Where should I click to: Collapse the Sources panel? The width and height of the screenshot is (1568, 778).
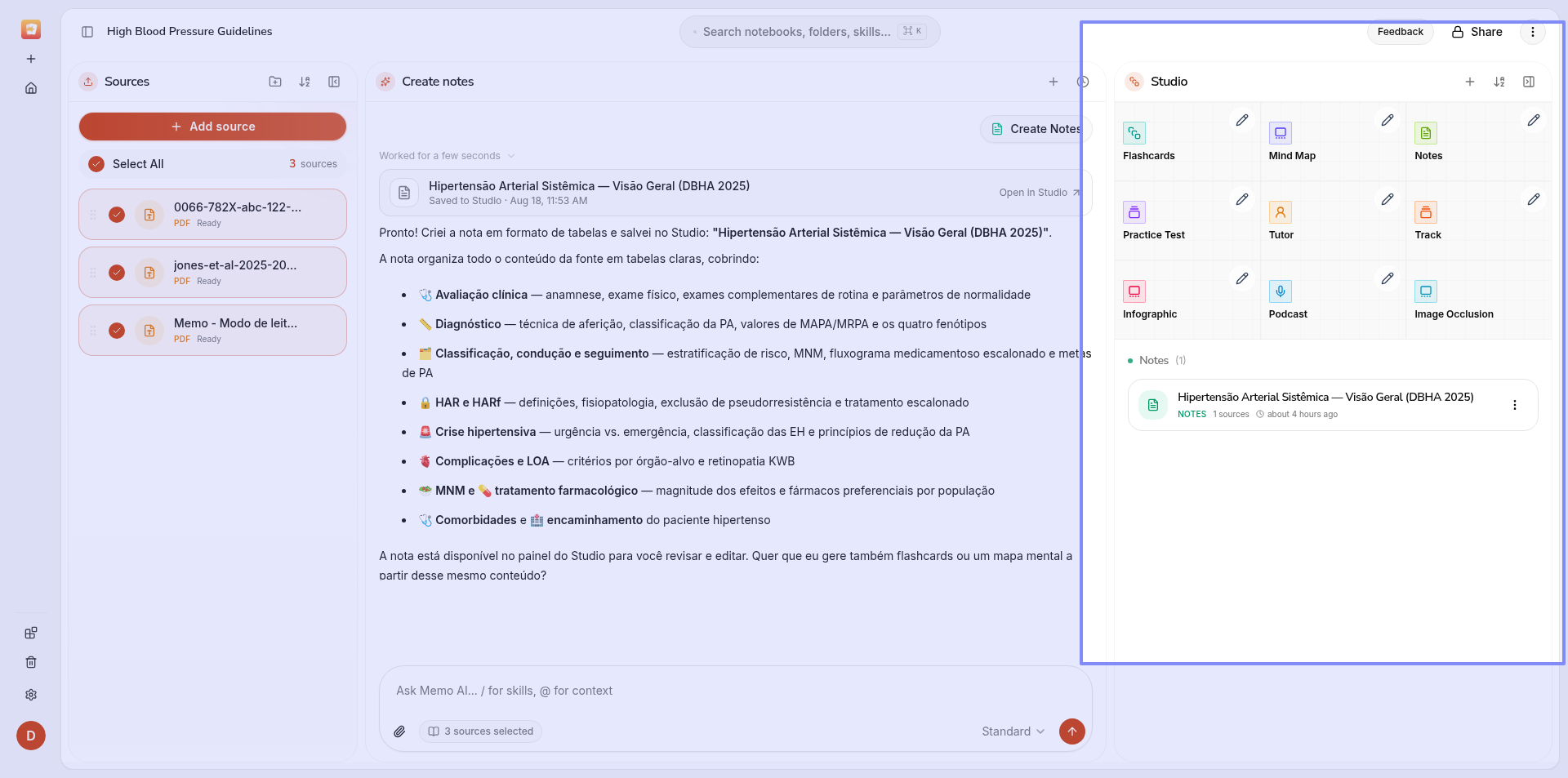pos(334,82)
